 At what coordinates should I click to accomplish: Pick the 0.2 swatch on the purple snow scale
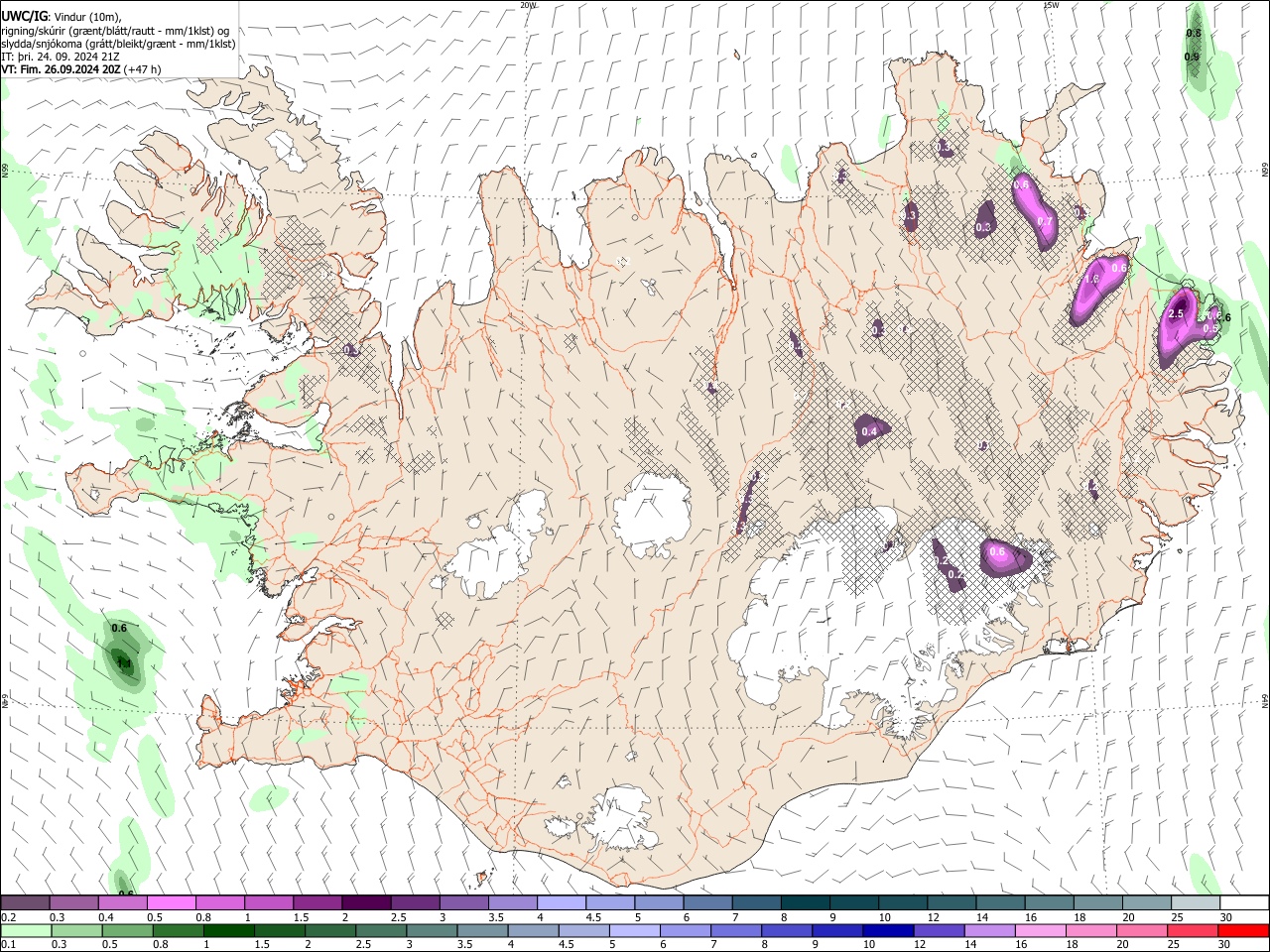tap(25, 903)
